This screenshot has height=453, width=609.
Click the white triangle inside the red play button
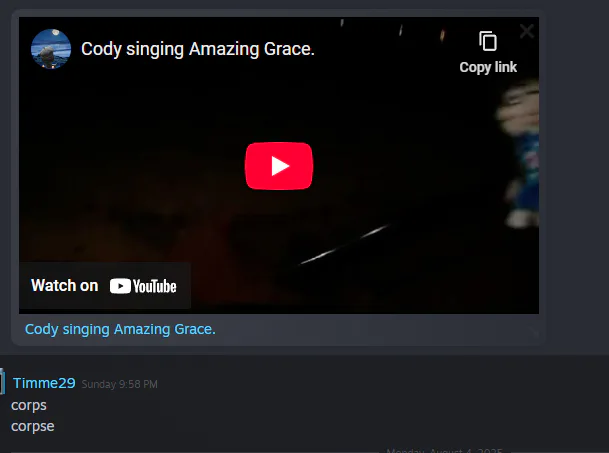[x=280, y=166]
